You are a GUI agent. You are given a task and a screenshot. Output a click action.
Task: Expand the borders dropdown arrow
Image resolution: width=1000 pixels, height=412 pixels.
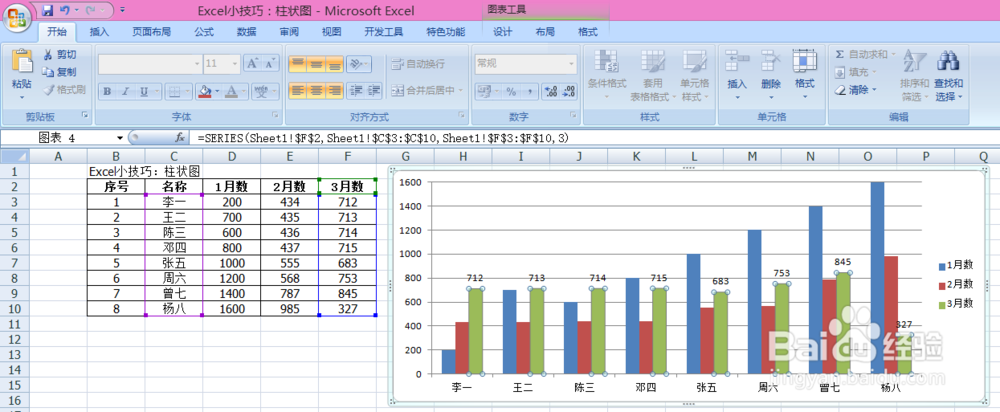click(188, 92)
